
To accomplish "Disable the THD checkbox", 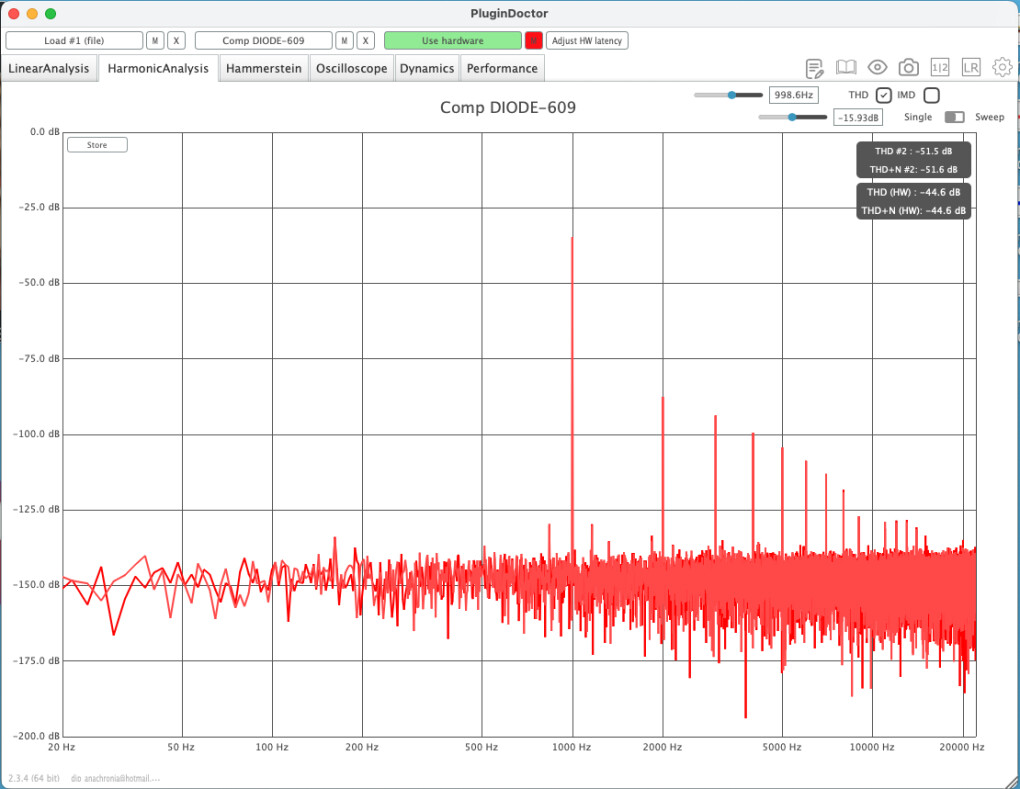I will (883, 95).
